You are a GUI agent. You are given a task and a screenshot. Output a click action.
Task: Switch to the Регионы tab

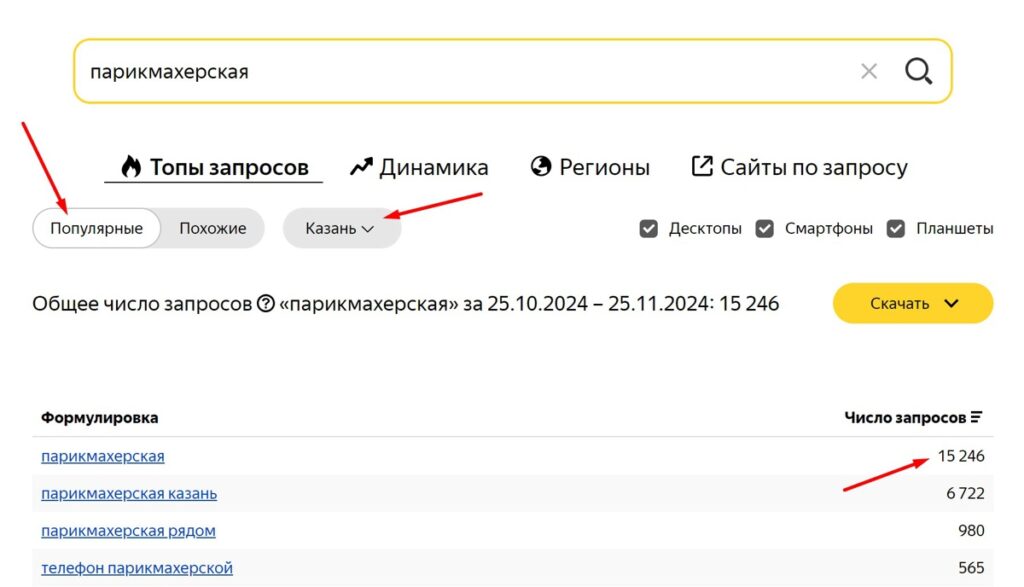pos(590,167)
